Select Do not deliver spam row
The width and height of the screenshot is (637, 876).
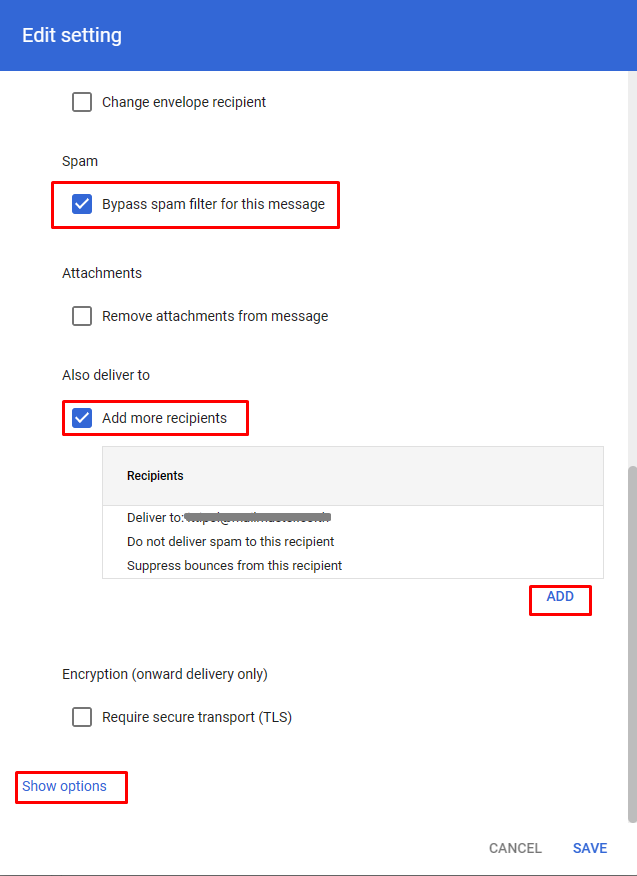click(231, 542)
